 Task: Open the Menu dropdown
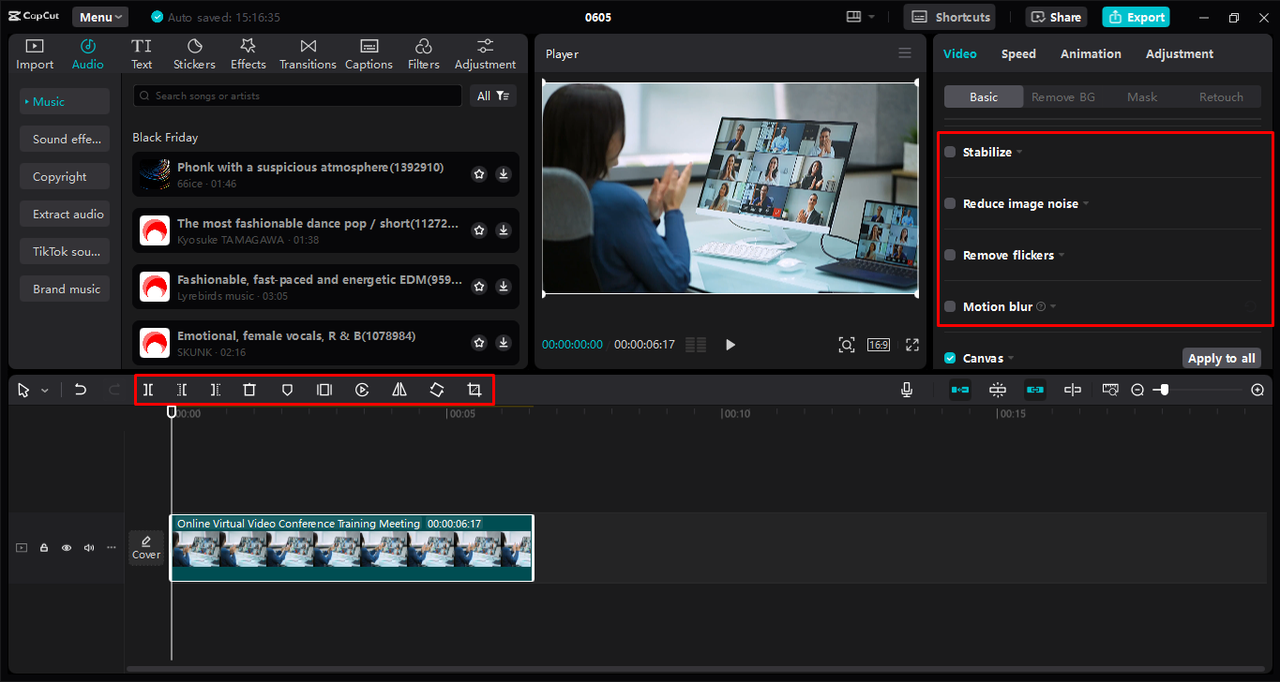tap(100, 17)
